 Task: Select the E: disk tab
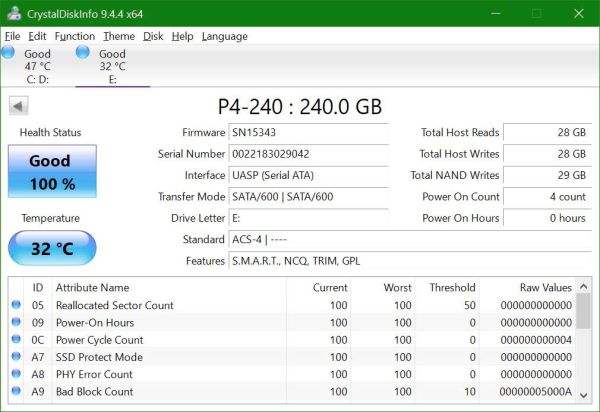[x=112, y=66]
